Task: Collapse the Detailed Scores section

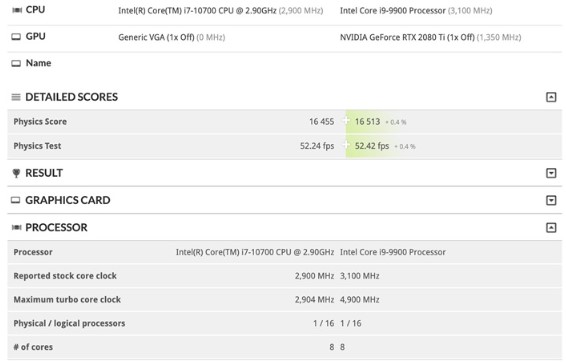Action: [x=551, y=97]
